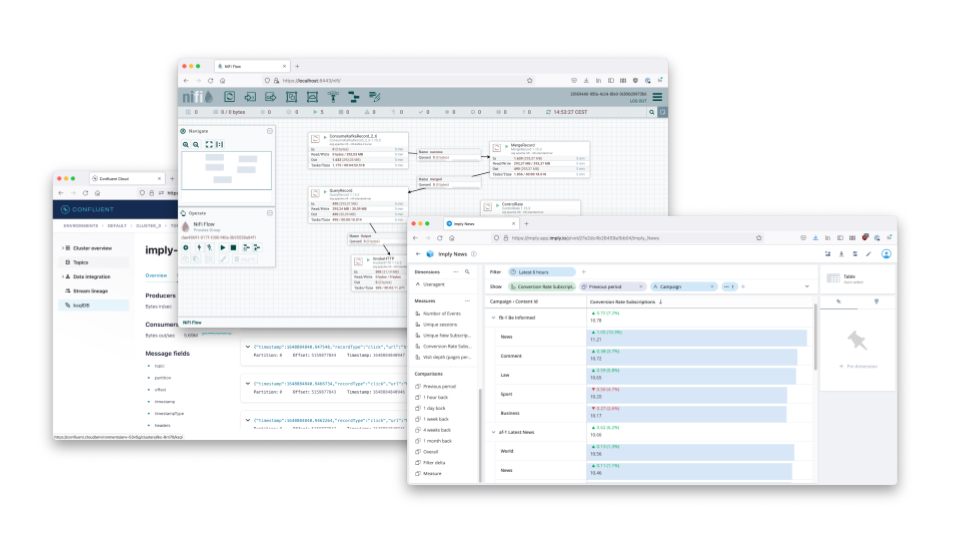960x540 pixels.
Task: Click the NiFi global hamburger menu
Action: [x=657, y=97]
